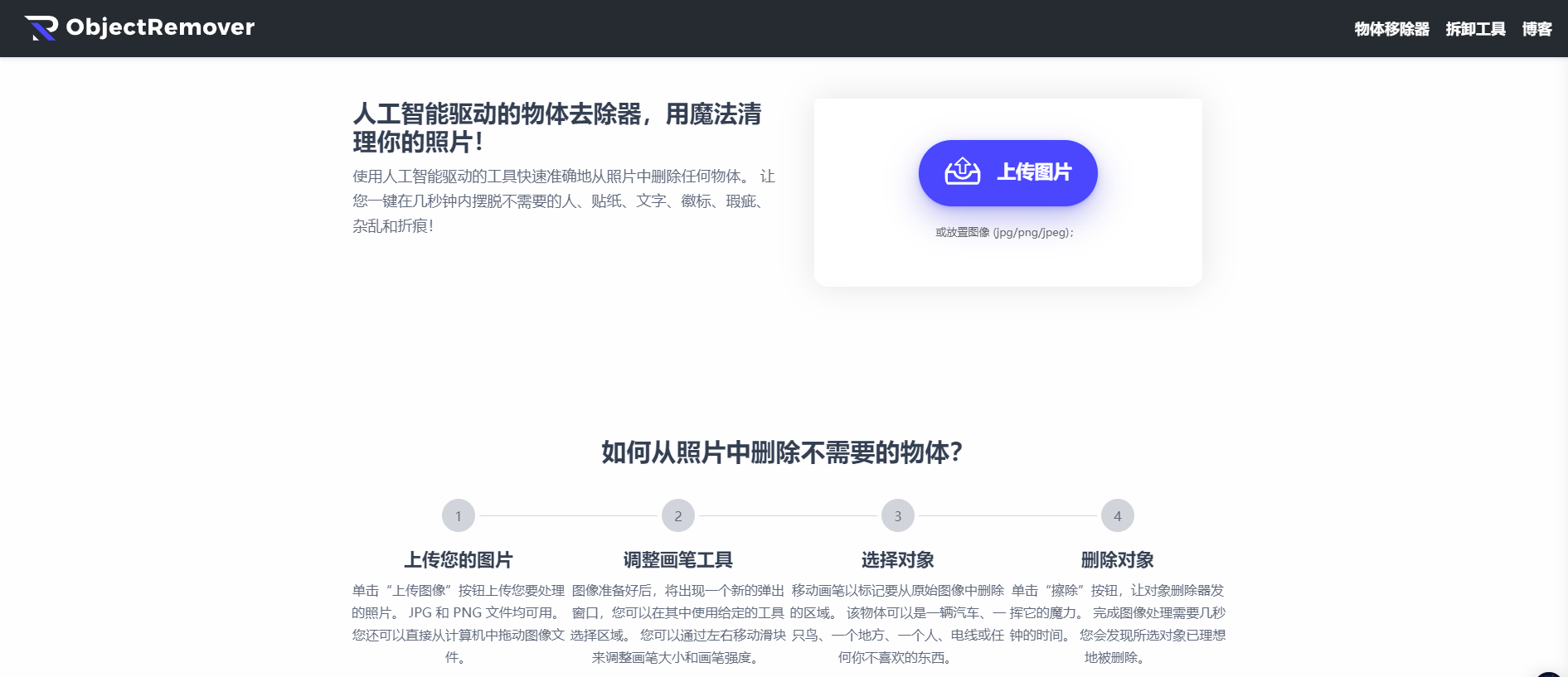Click the ObjectRemover brand name text
The height and width of the screenshot is (677, 1568).
(x=160, y=27)
